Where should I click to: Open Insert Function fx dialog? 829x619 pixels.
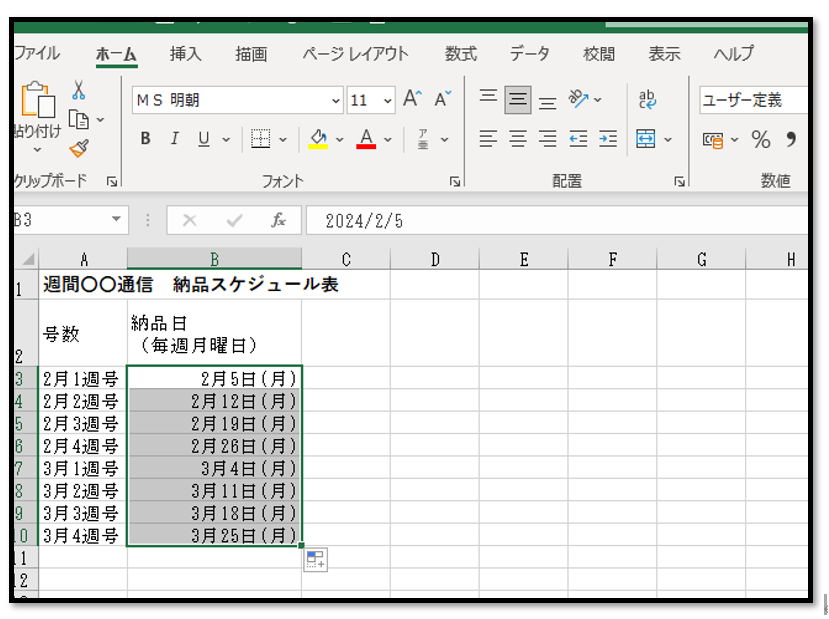(x=279, y=220)
